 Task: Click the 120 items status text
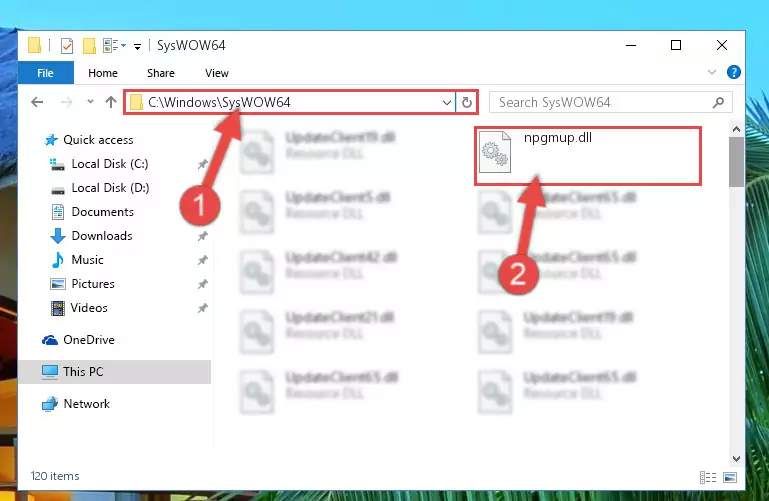click(55, 476)
